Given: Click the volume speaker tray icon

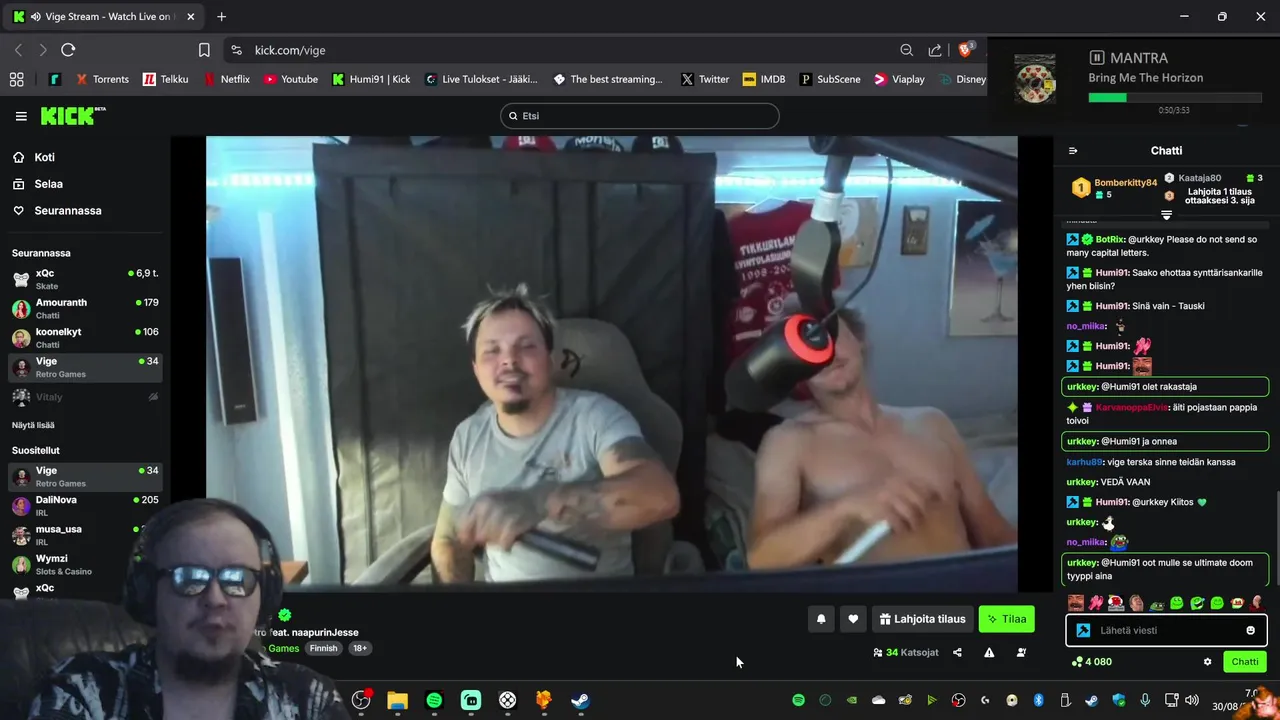Looking at the screenshot, I should click(1193, 700).
